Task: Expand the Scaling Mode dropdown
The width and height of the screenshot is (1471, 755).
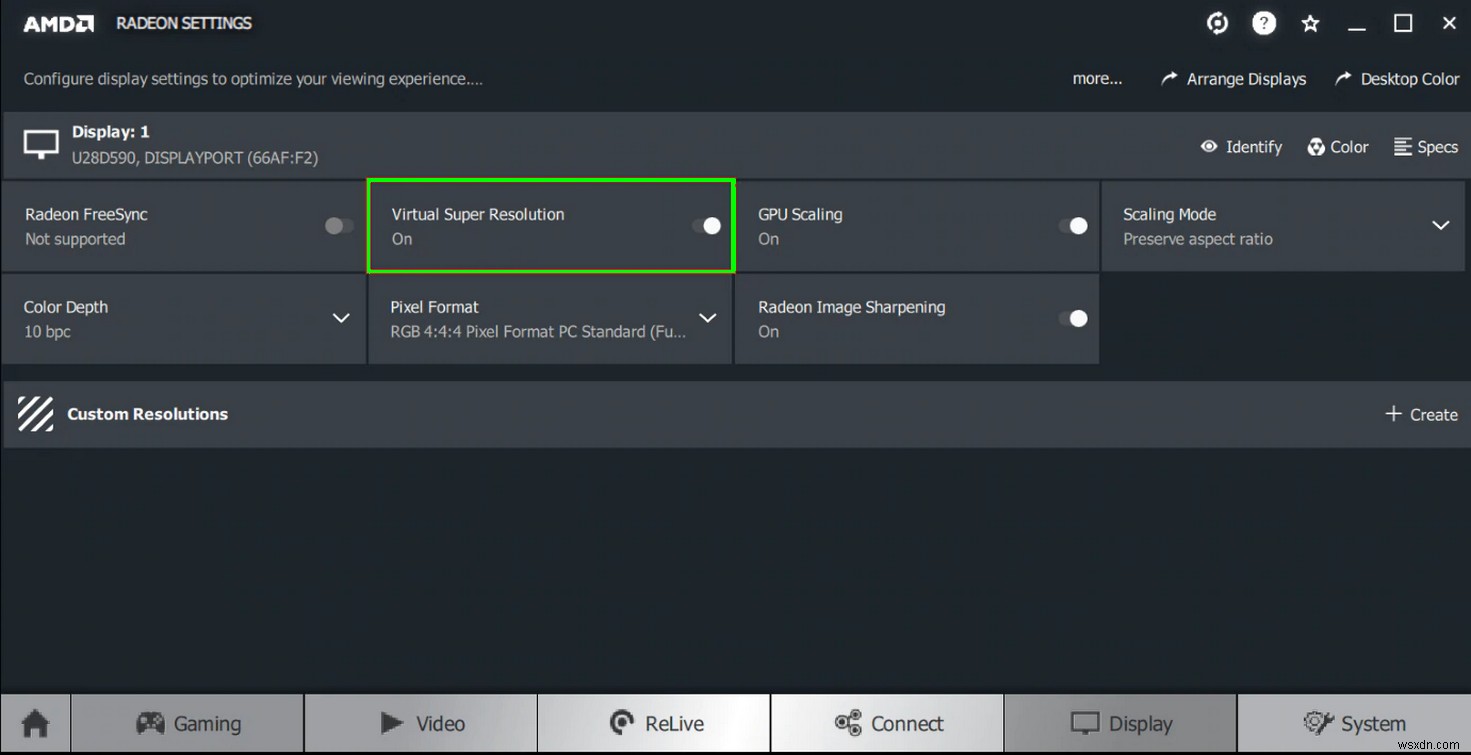Action: (x=1440, y=226)
